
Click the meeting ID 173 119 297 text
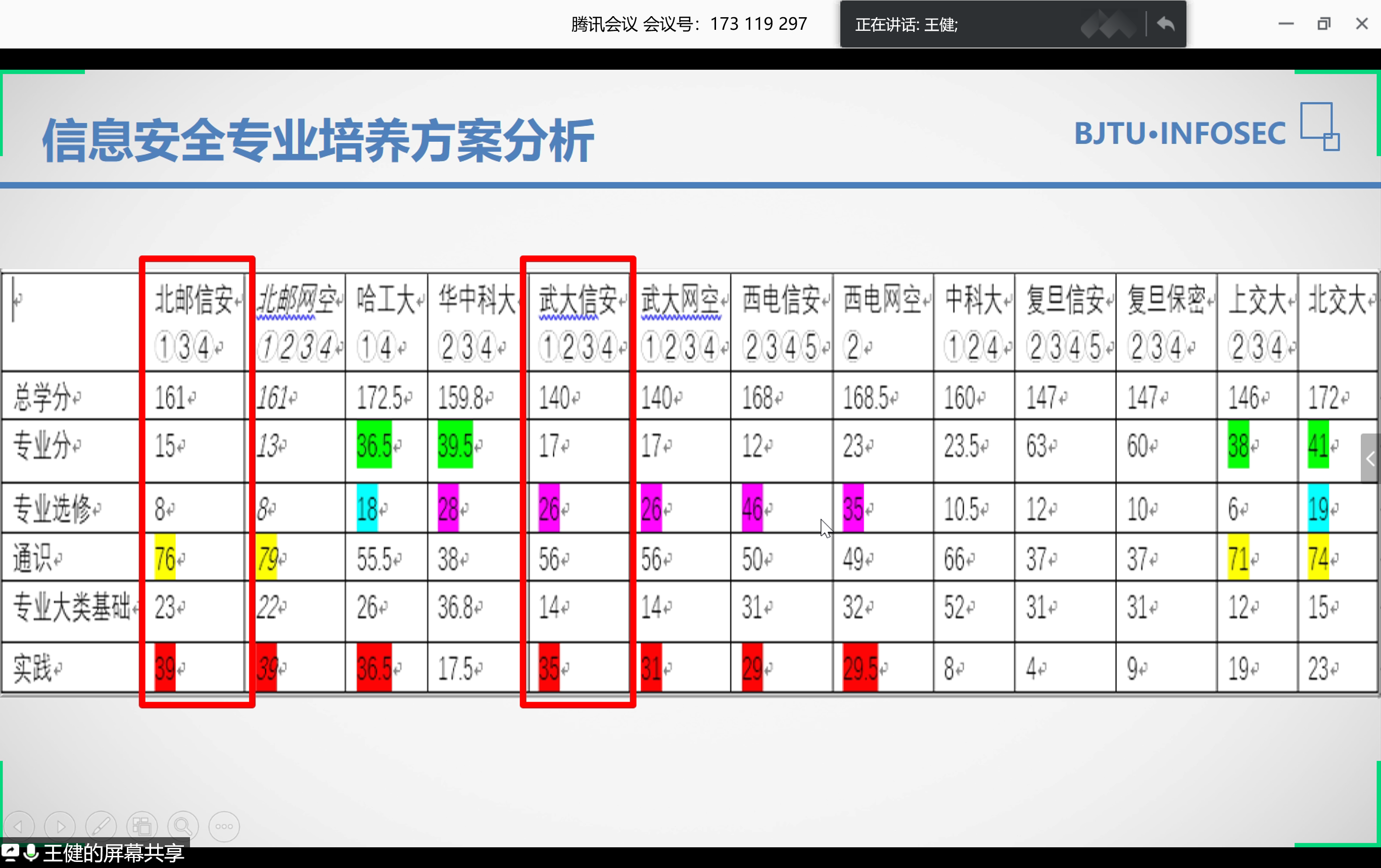(x=758, y=24)
